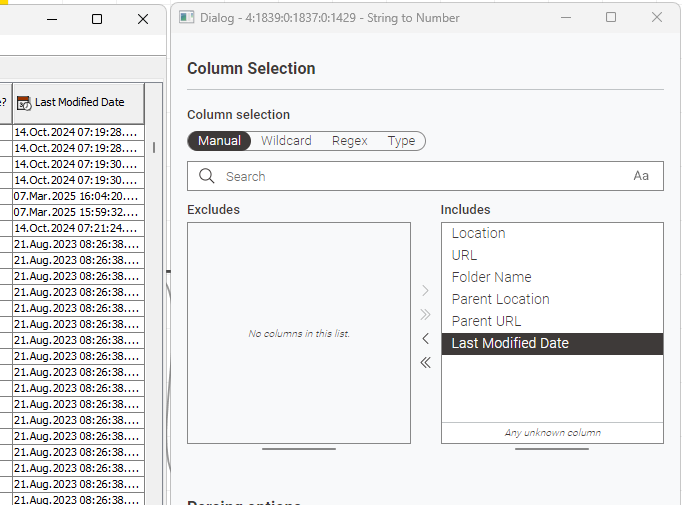Select Parent Location in Includes list
Image resolution: width=682 pixels, height=505 pixels.
[x=500, y=299]
